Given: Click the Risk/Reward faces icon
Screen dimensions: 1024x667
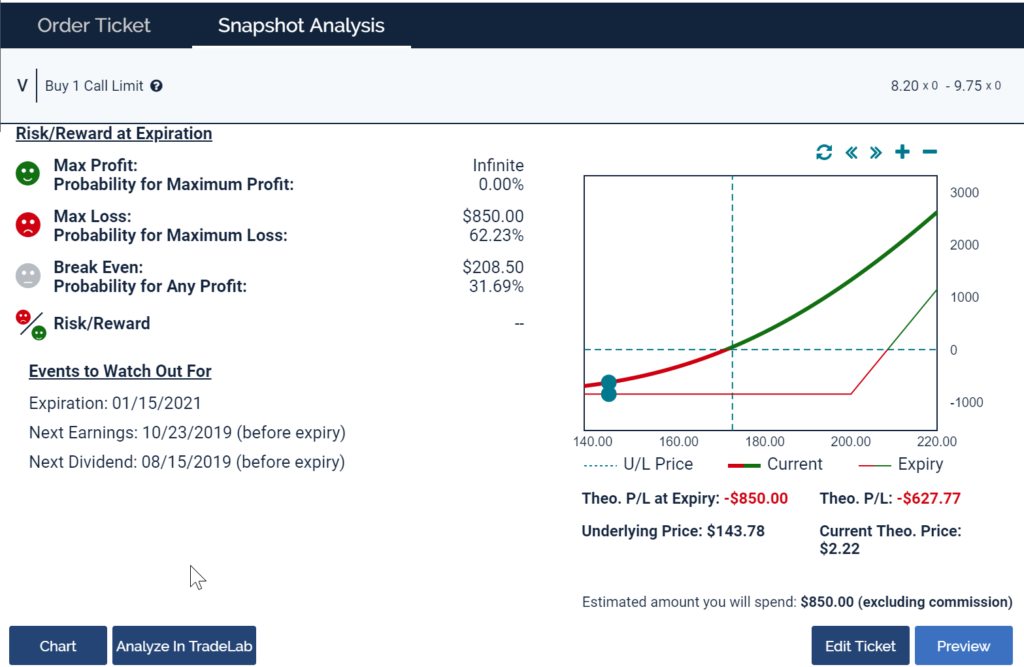Looking at the screenshot, I should (x=31, y=324).
